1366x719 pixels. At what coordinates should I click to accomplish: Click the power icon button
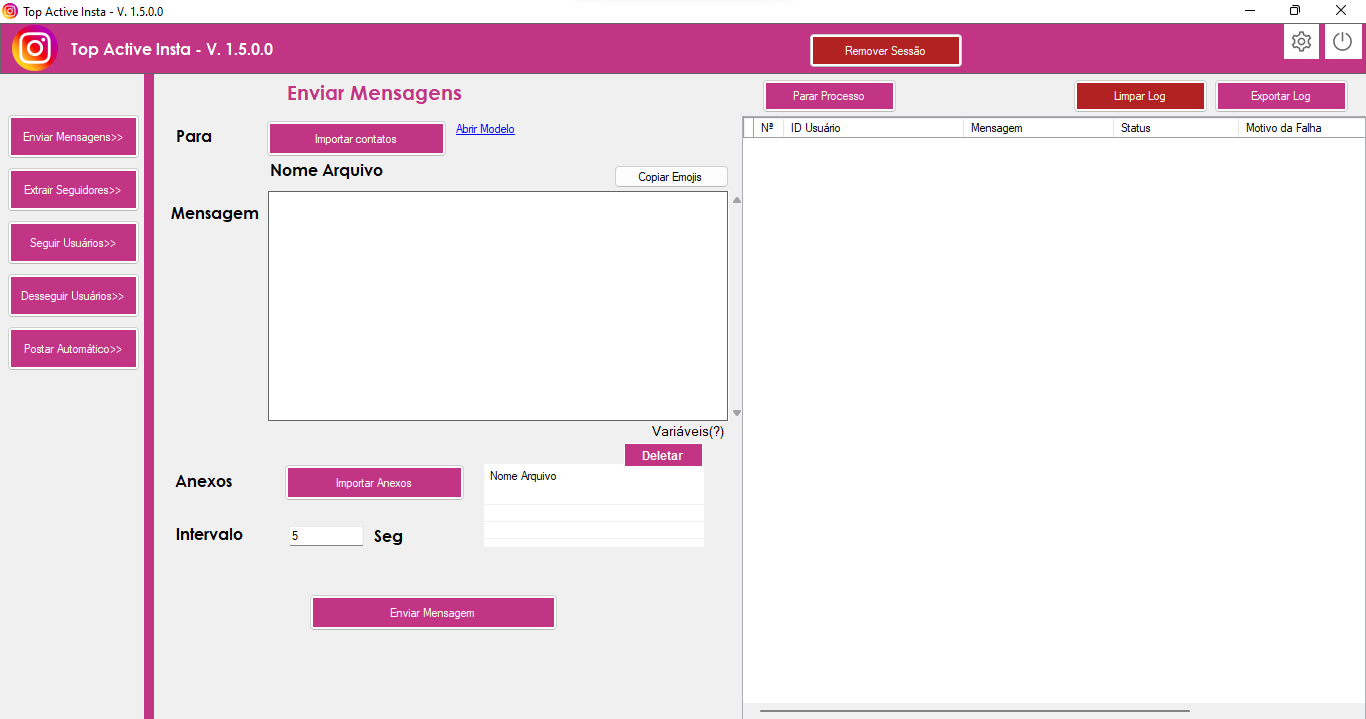(1343, 42)
